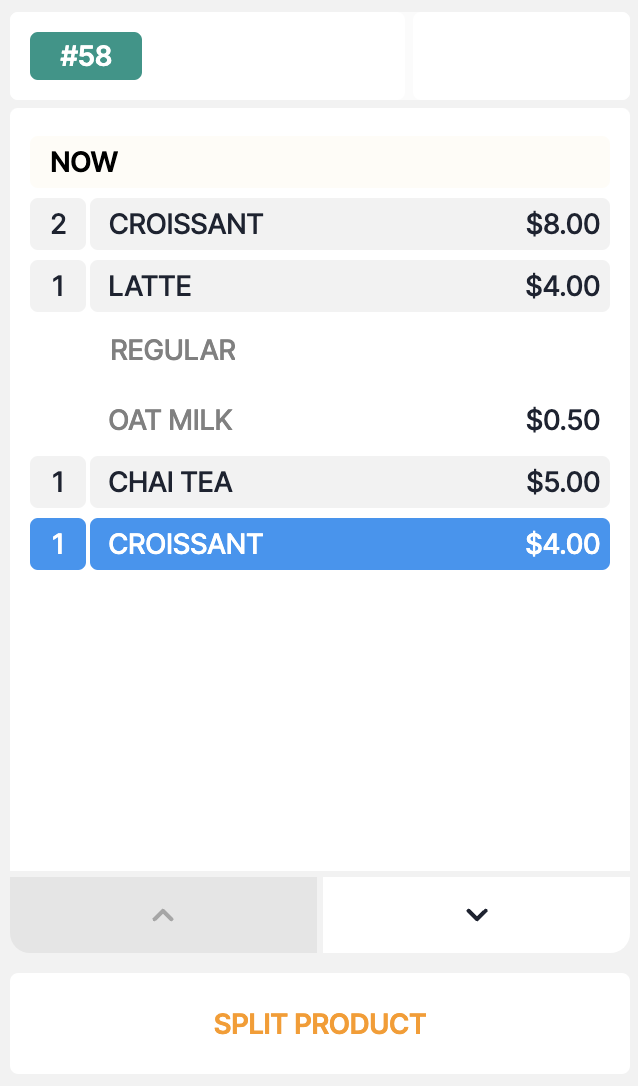
Task: Open order tag #58
Action: click(86, 56)
